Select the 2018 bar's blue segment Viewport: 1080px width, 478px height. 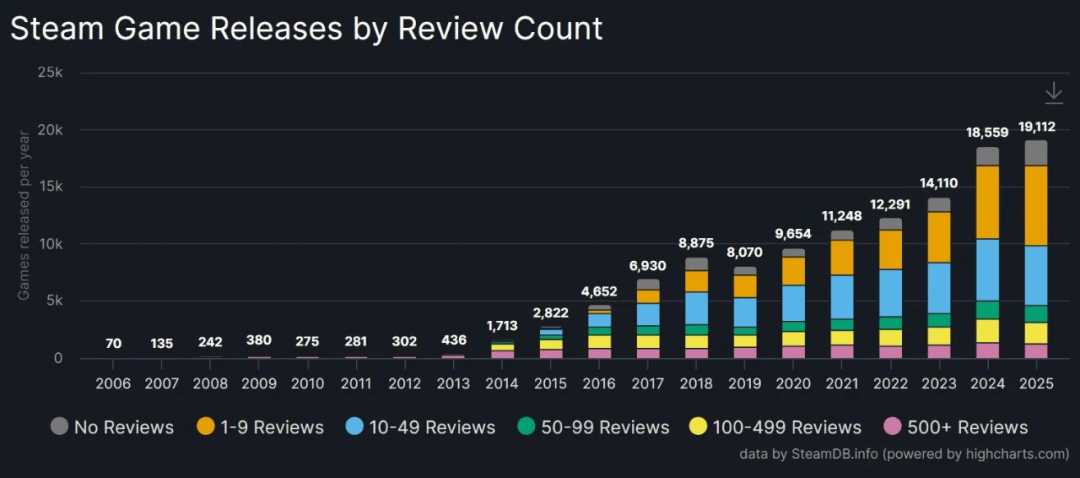click(x=697, y=308)
